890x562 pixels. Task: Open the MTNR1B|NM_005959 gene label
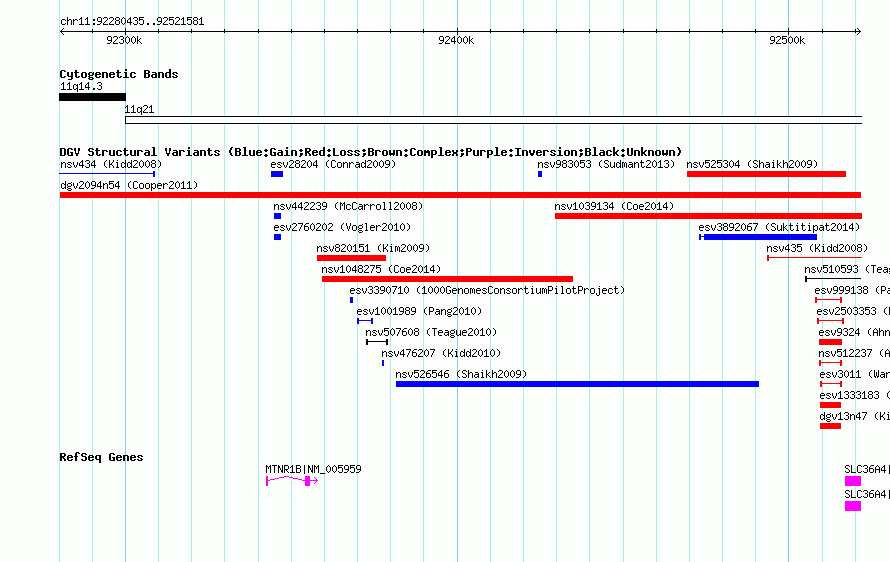click(313, 469)
